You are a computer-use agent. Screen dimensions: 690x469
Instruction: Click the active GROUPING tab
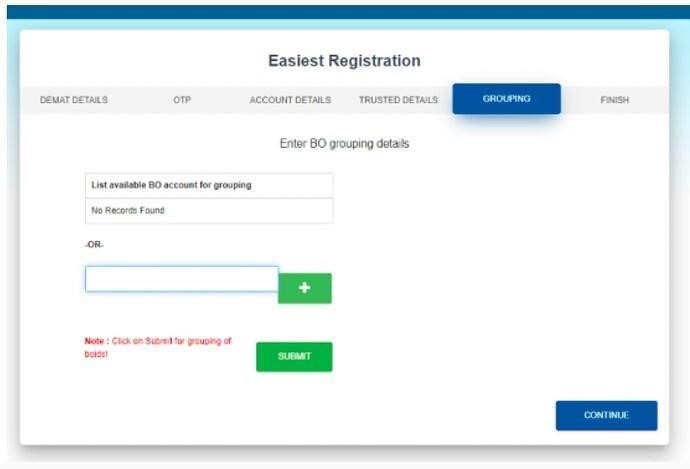[x=506, y=99]
